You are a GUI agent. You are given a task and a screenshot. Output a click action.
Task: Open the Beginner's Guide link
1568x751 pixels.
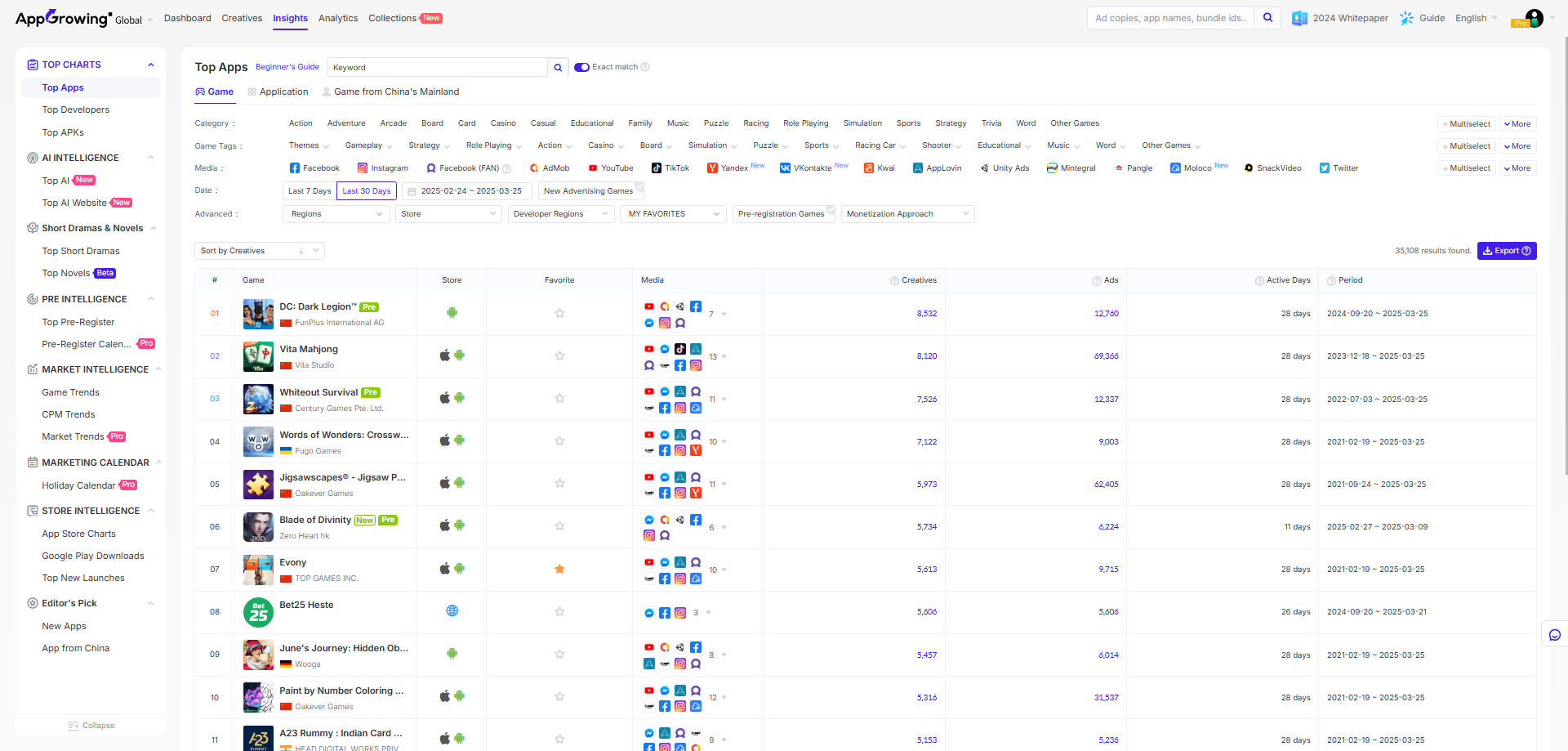287,67
